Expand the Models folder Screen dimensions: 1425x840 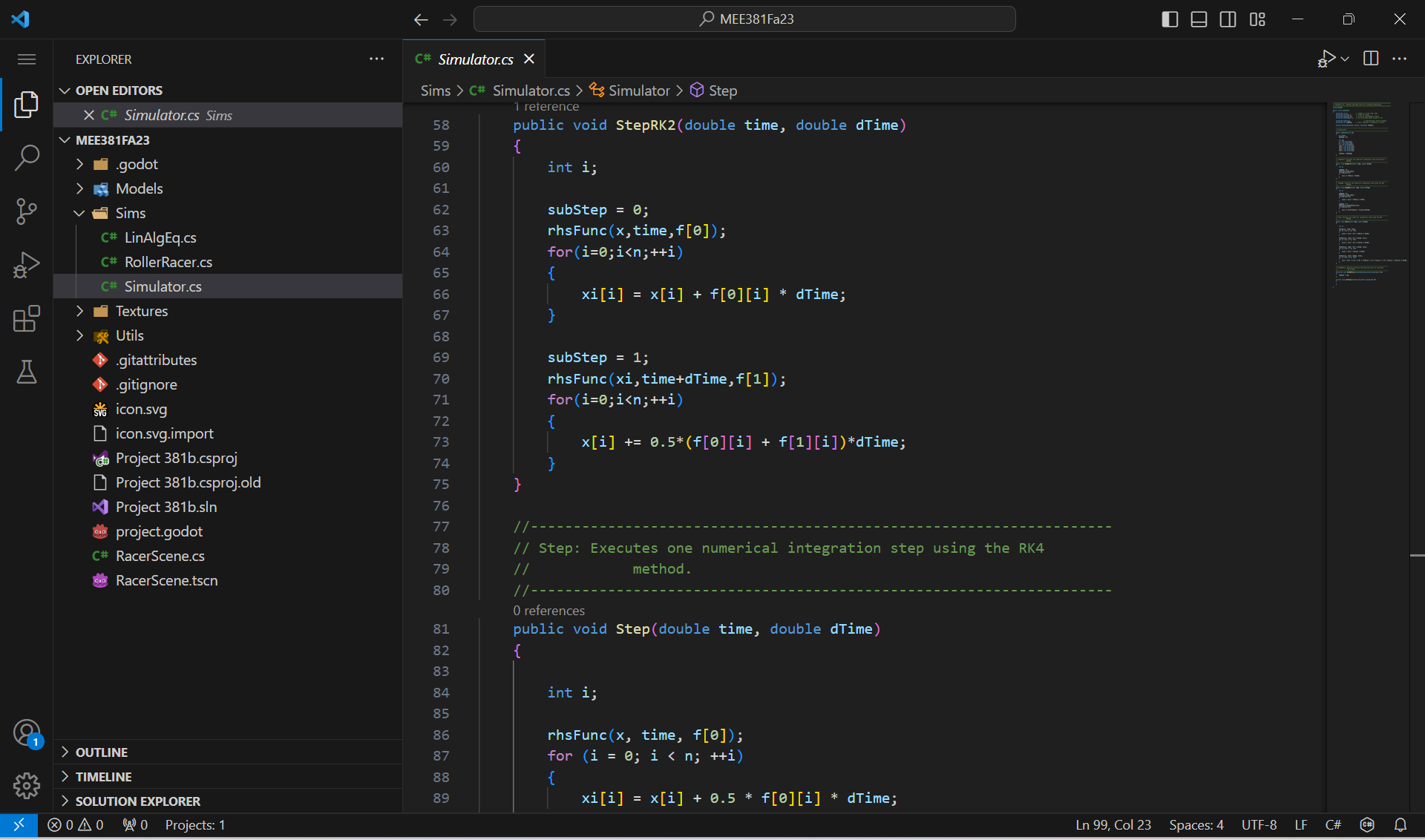coord(139,188)
